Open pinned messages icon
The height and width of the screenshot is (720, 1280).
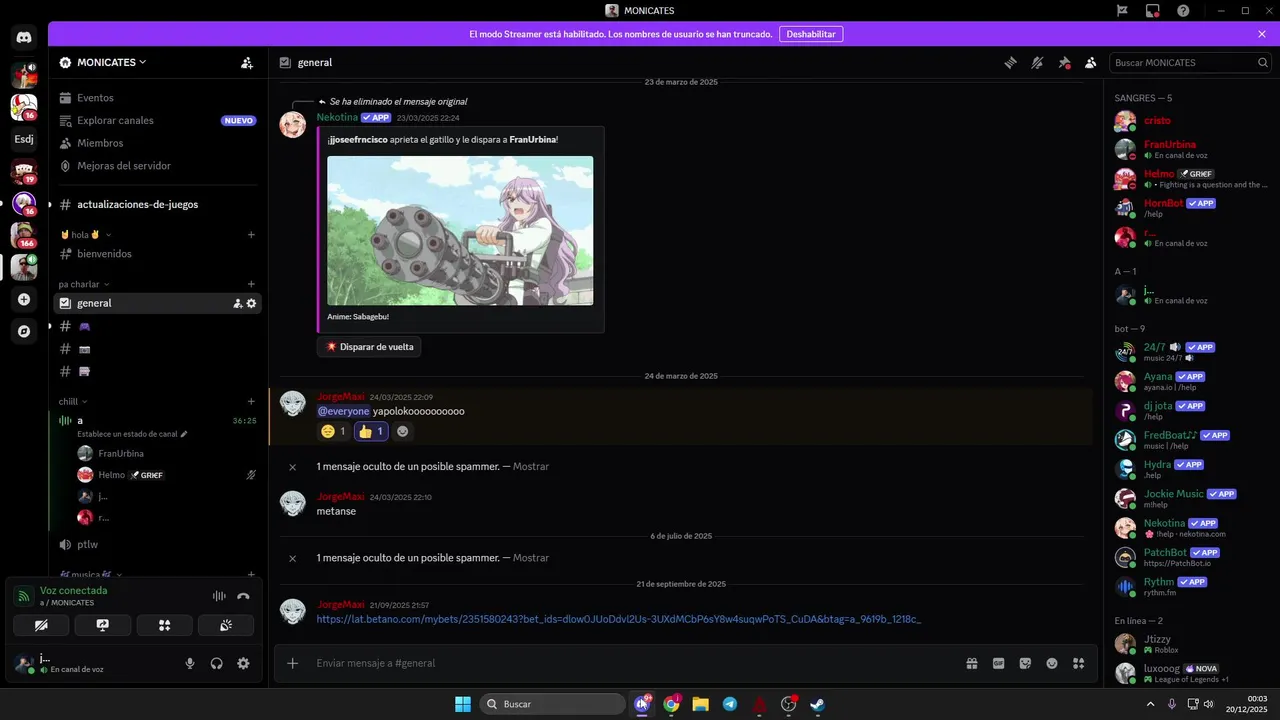1064,62
